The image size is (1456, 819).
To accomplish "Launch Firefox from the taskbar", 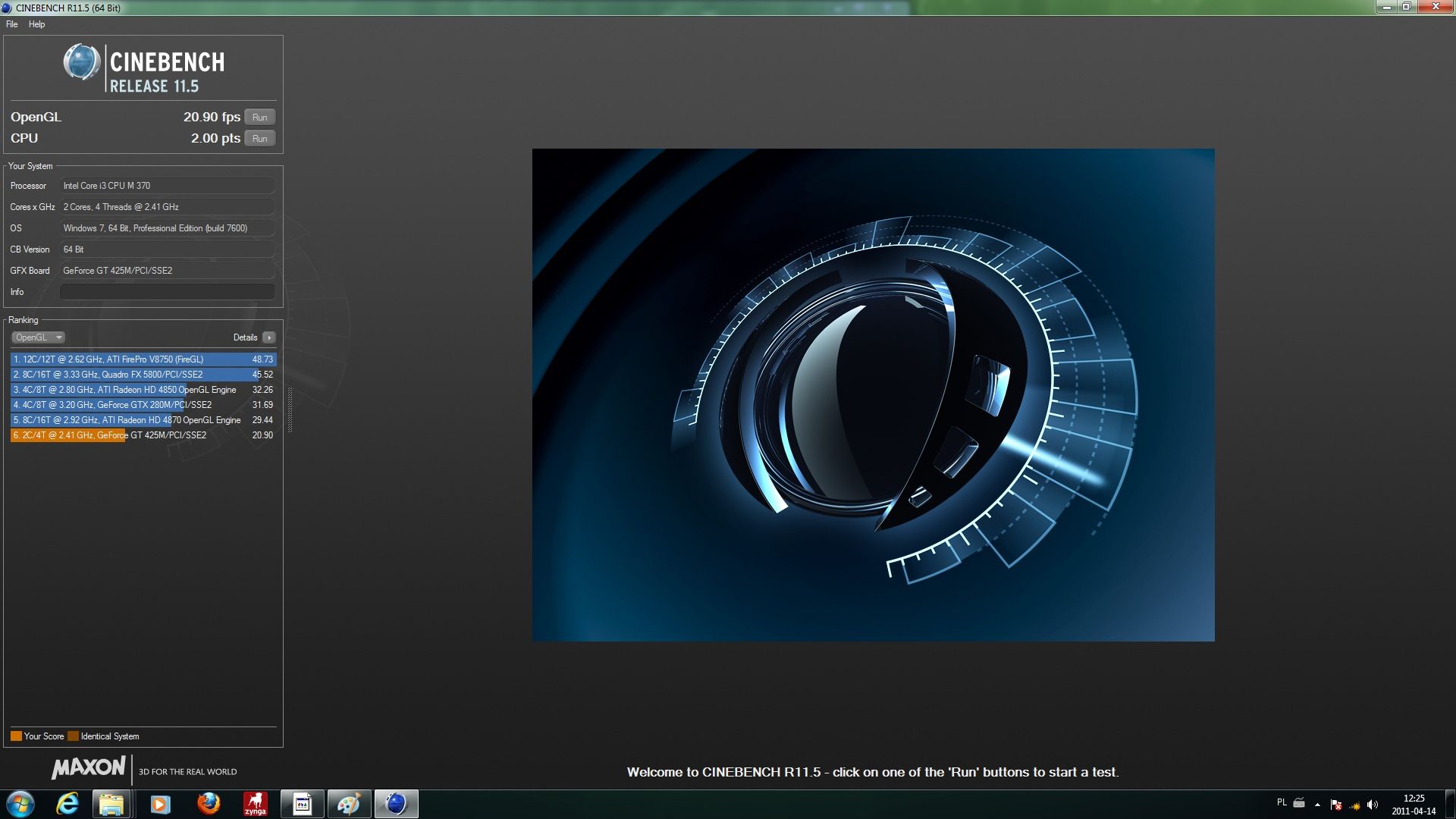I will click(208, 804).
